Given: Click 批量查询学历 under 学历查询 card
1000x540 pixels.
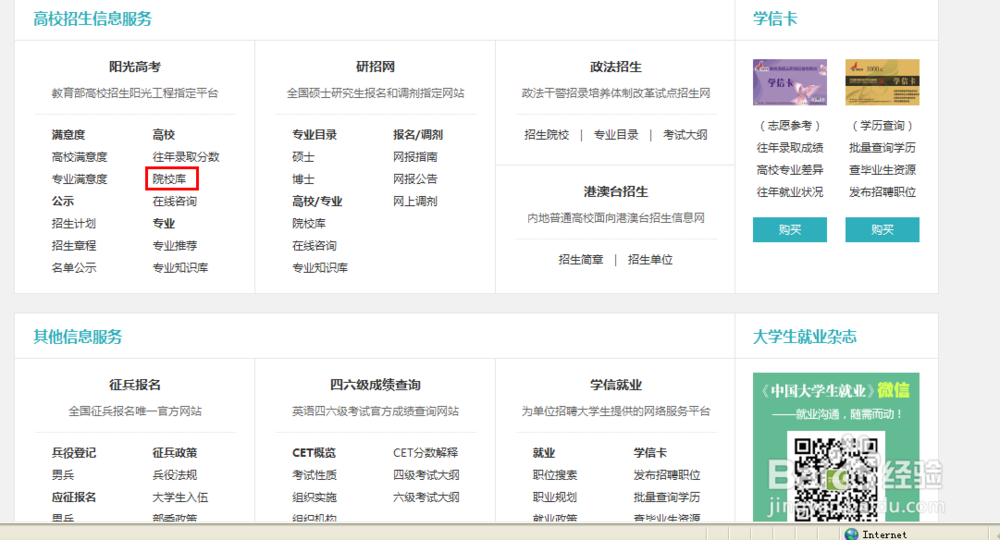Looking at the screenshot, I should 882,148.
